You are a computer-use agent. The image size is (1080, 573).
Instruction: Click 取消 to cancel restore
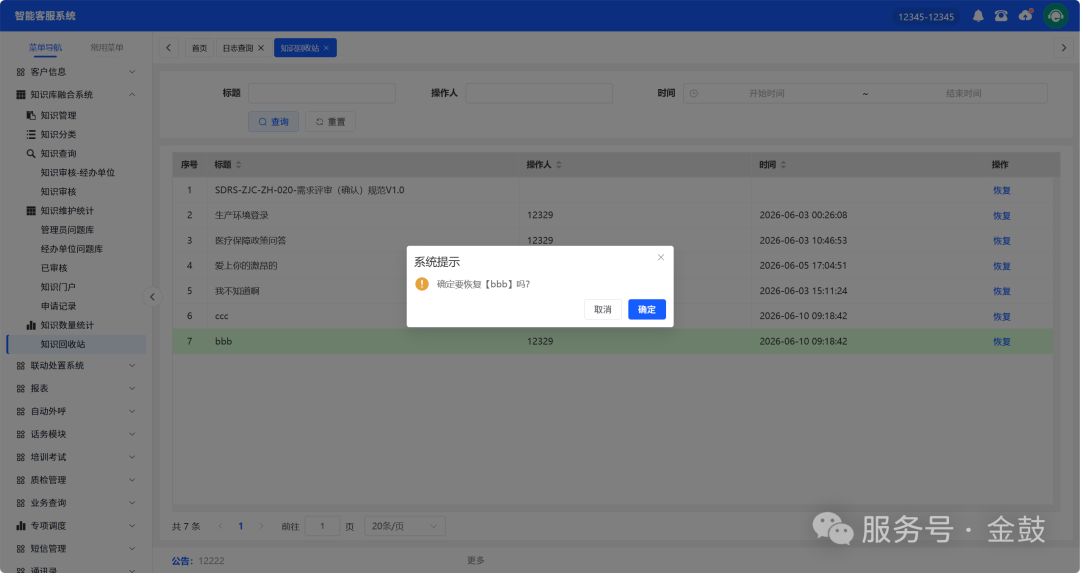tap(603, 309)
